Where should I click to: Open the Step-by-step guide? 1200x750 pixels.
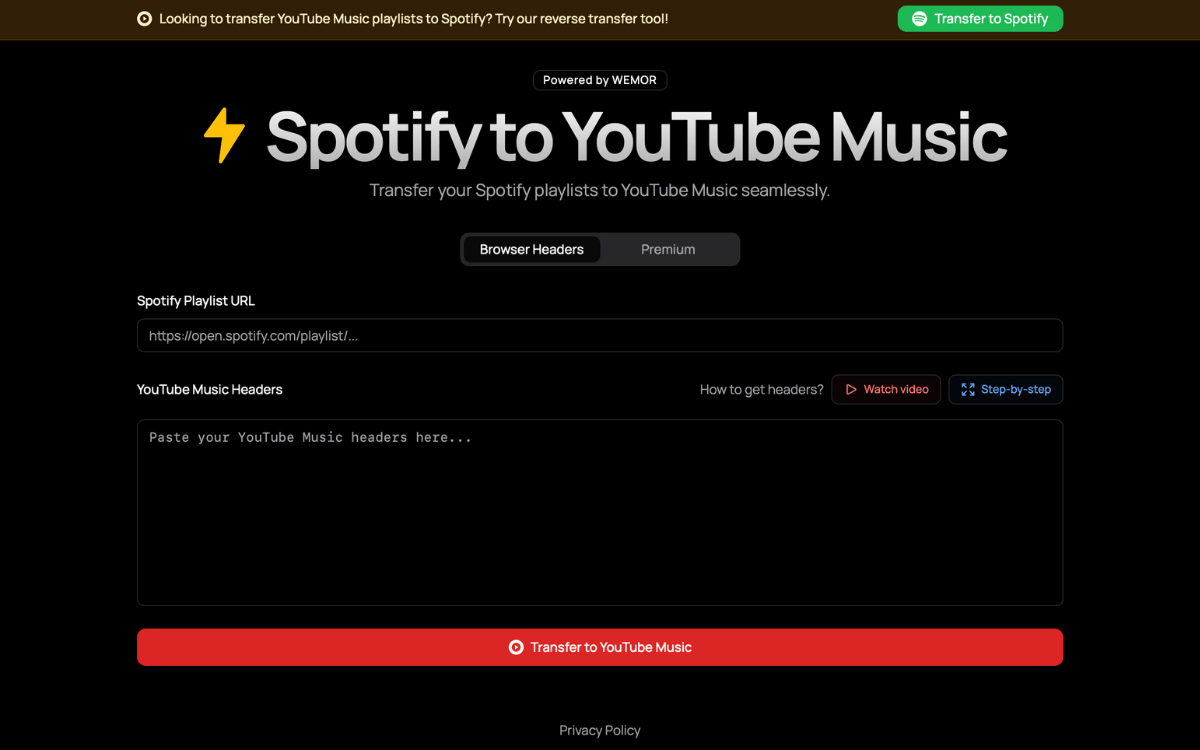1006,390
